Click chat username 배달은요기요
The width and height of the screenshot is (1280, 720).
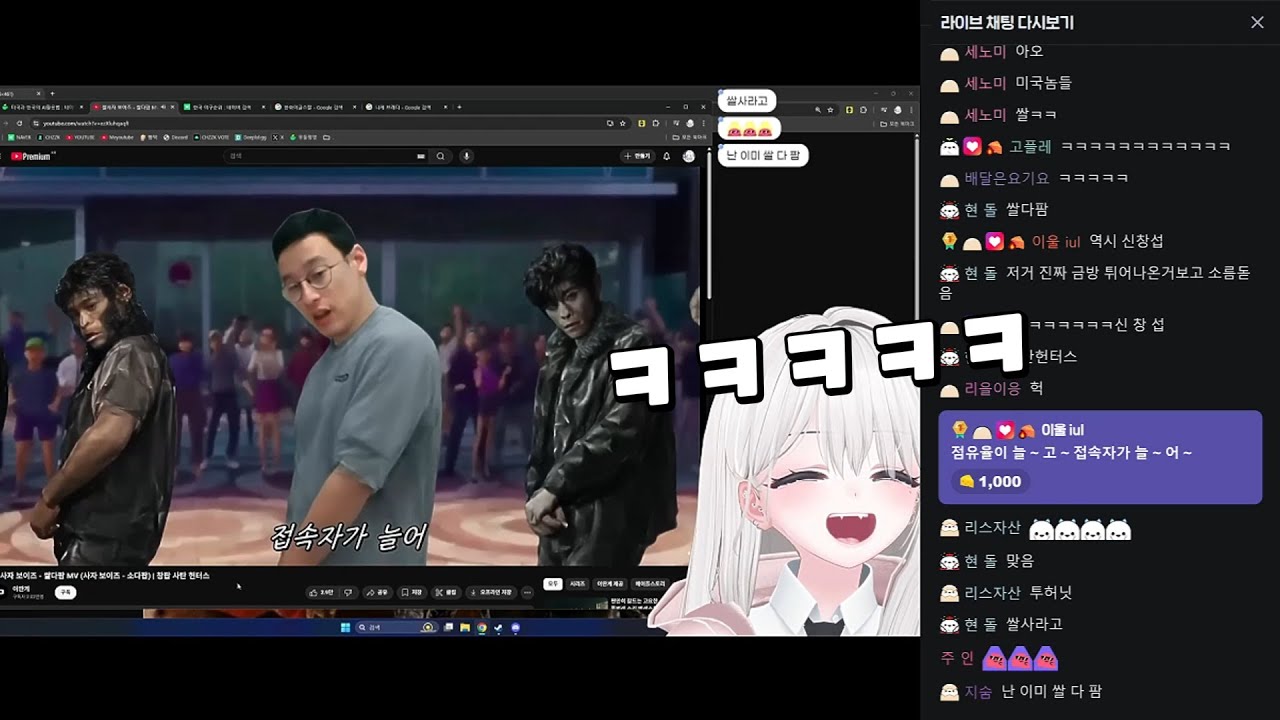[x=1007, y=179]
